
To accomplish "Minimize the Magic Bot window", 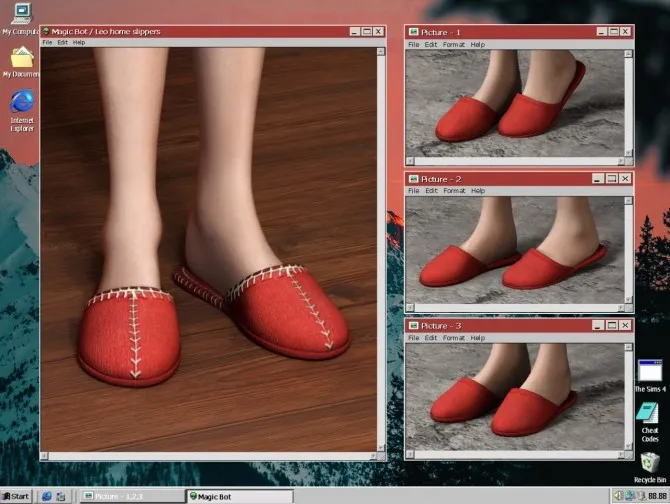I will click(x=355, y=32).
